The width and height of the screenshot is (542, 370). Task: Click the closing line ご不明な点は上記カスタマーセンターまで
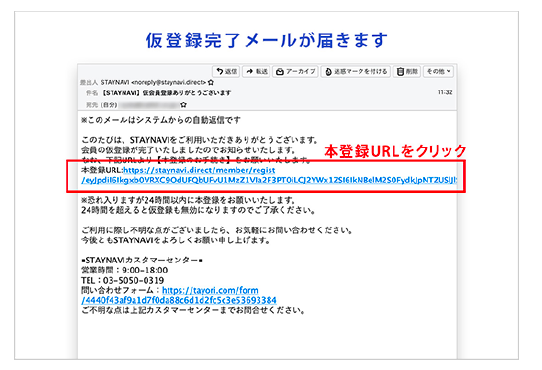pos(193,310)
